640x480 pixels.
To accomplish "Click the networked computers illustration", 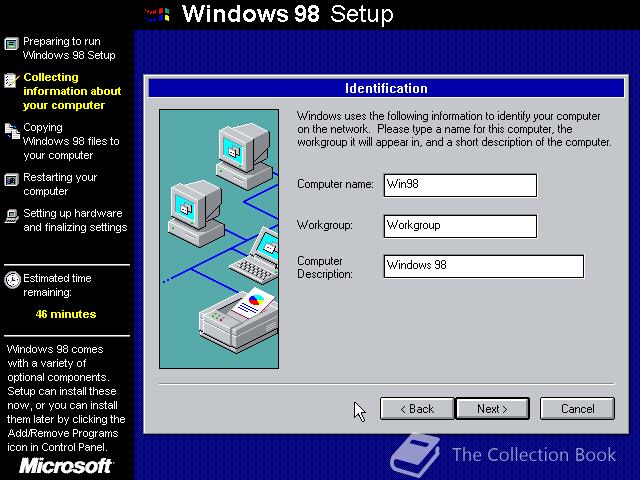I will pyautogui.click(x=219, y=239).
